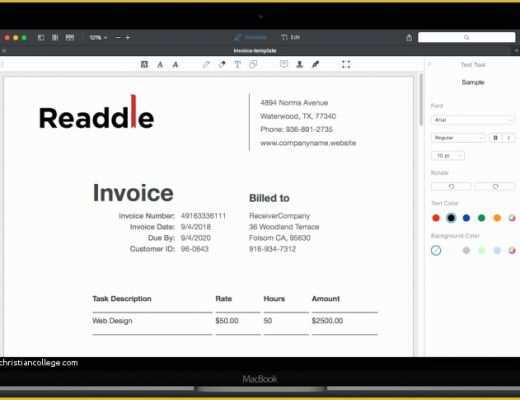This screenshot has width=520, height=400.
Task: Select the Stamp tool
Action: pos(300,64)
